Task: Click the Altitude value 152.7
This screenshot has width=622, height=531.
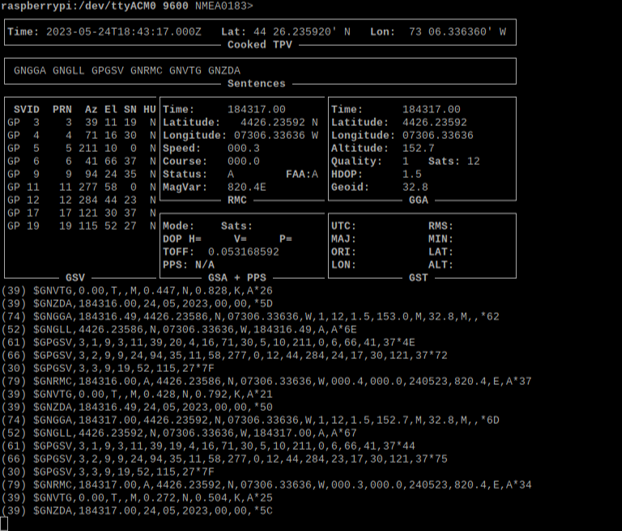Action: 420,147
